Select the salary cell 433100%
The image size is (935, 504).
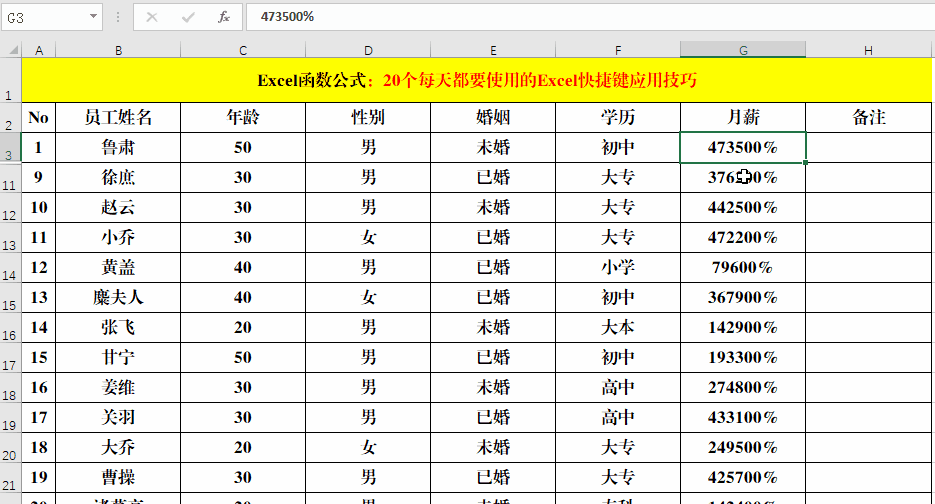click(743, 418)
